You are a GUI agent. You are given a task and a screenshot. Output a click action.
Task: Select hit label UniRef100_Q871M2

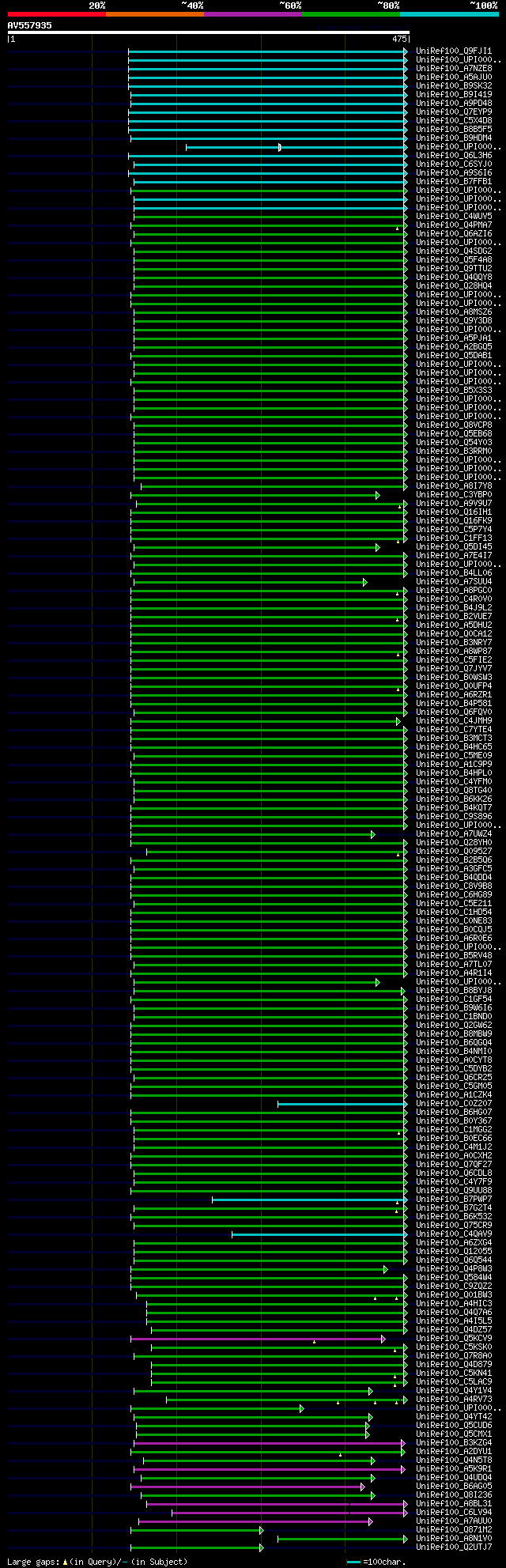[x=454, y=1530]
